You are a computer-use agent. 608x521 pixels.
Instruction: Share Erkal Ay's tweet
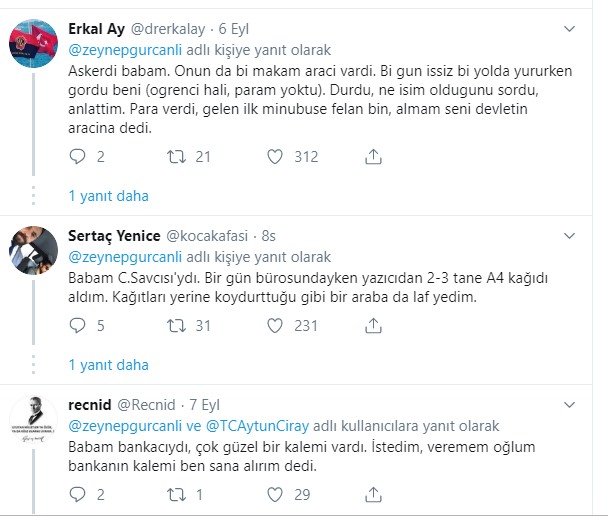pos(373,156)
